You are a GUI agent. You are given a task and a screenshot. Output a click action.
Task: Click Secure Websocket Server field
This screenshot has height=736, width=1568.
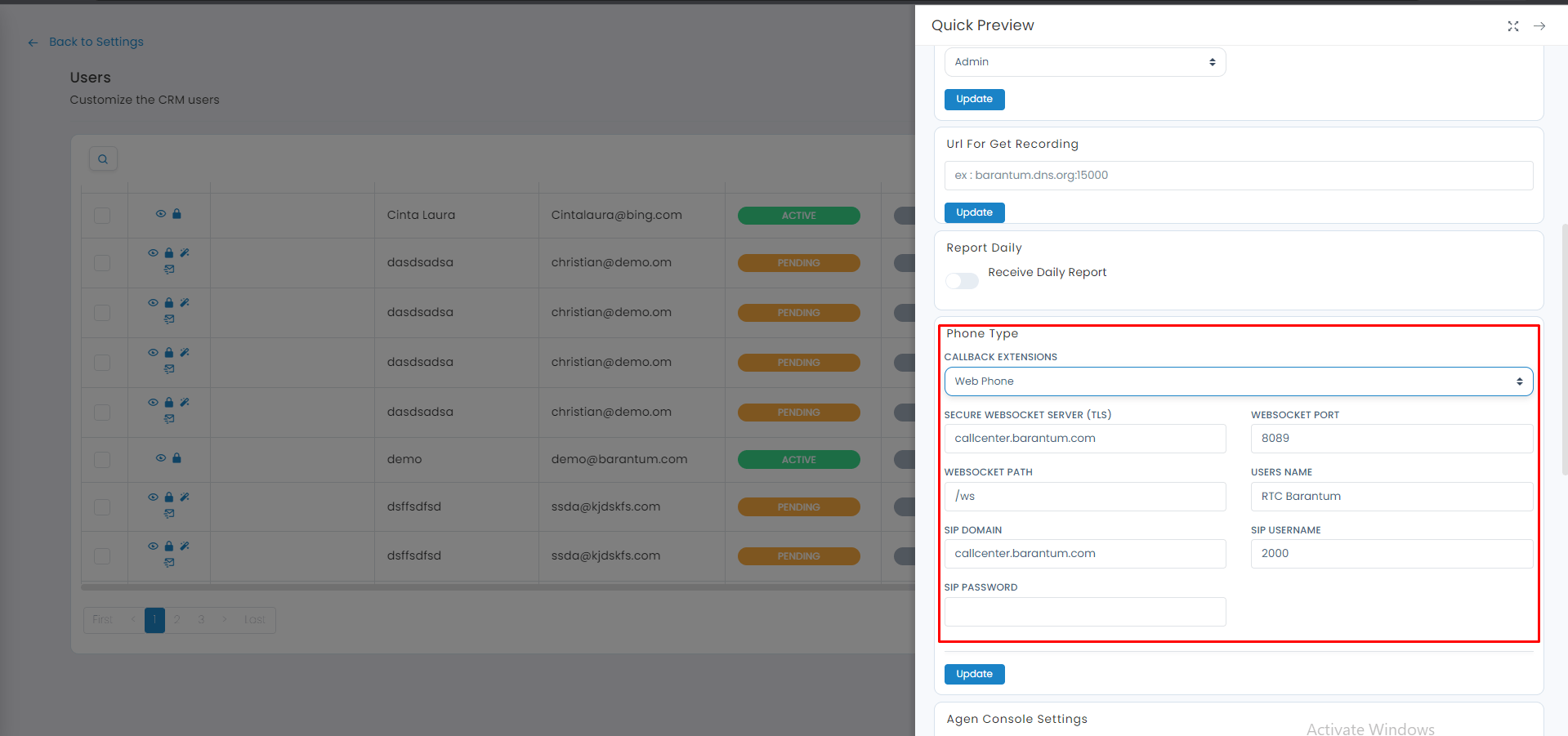[1085, 439]
